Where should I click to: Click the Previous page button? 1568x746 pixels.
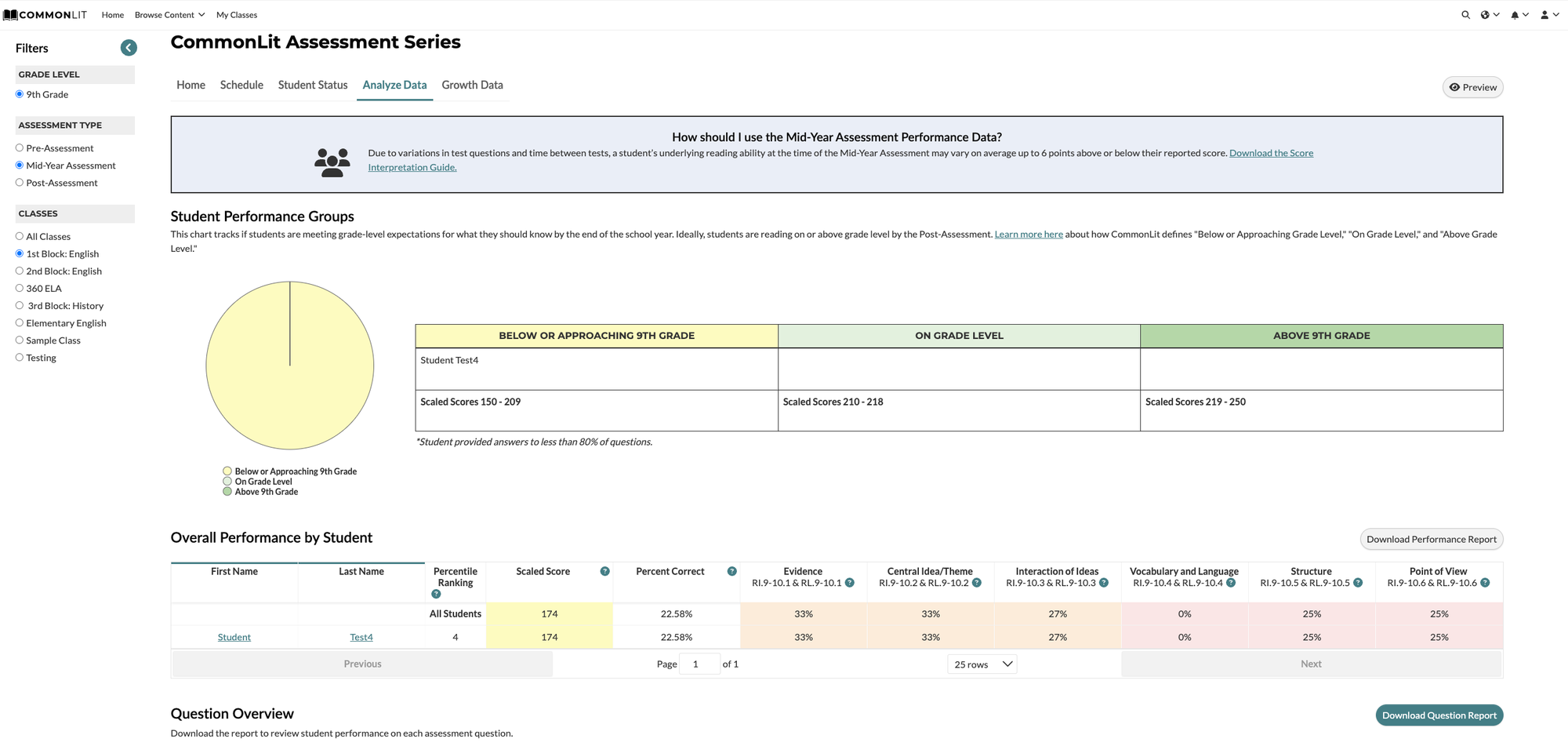[362, 664]
